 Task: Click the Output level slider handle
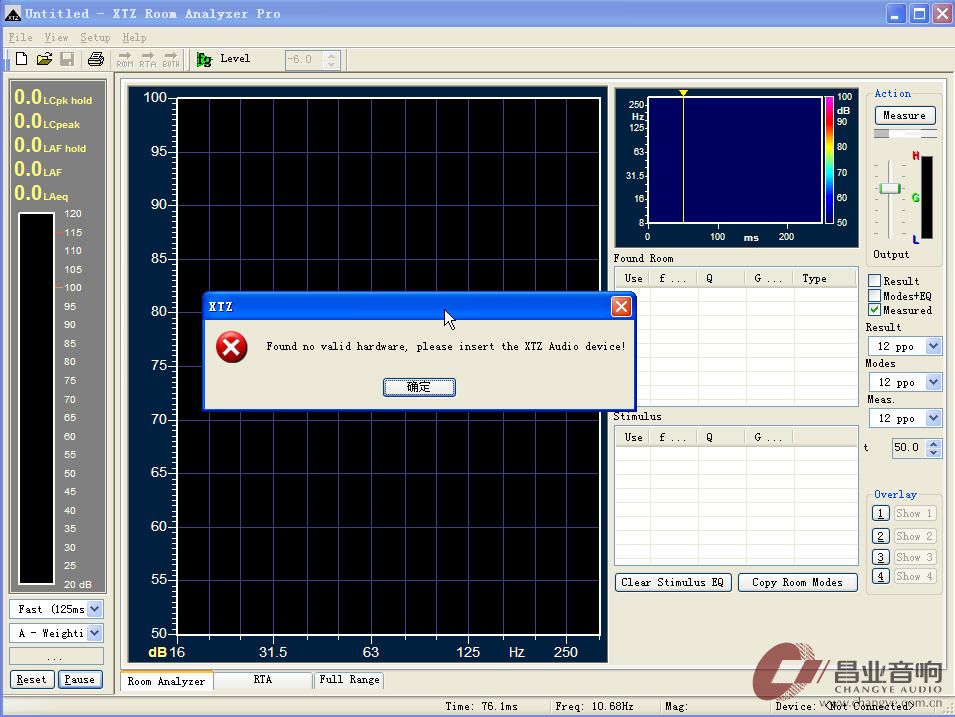[x=890, y=188]
